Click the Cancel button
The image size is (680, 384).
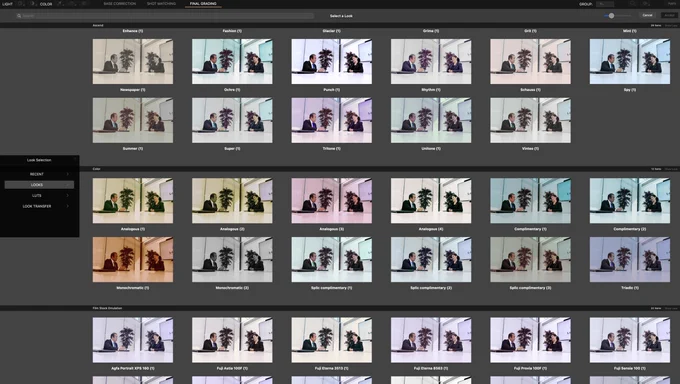647,15
